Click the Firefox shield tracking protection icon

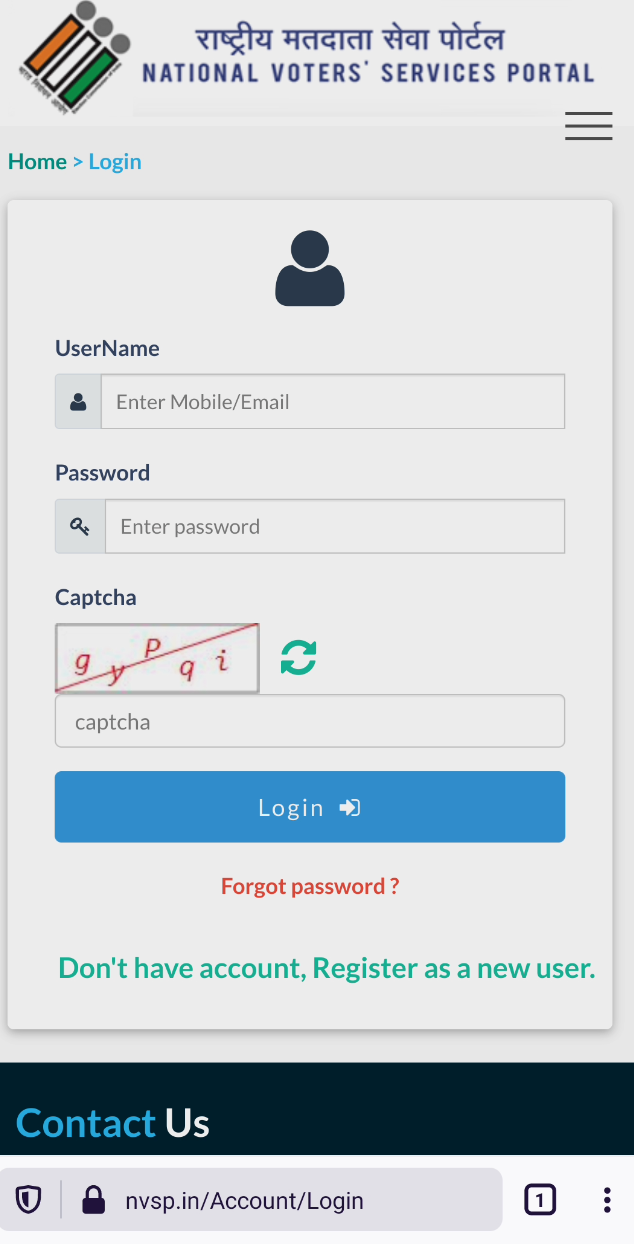[28, 1199]
